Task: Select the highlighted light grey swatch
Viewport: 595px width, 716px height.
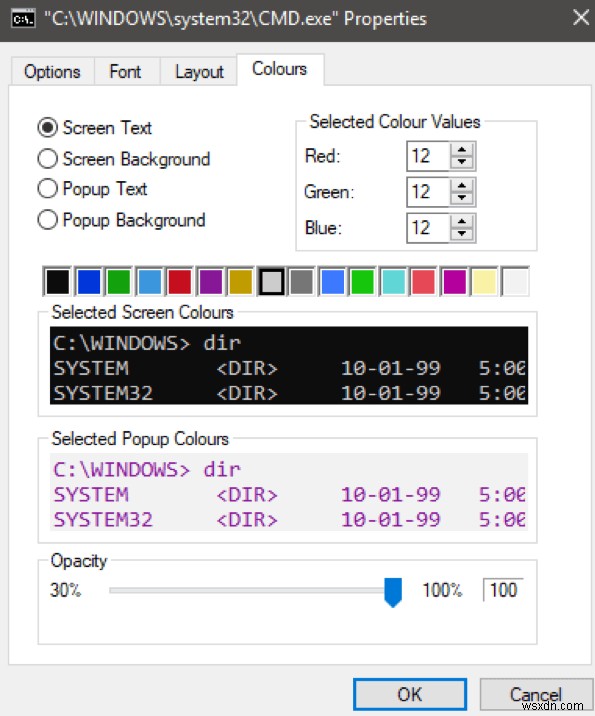Action: 271,281
